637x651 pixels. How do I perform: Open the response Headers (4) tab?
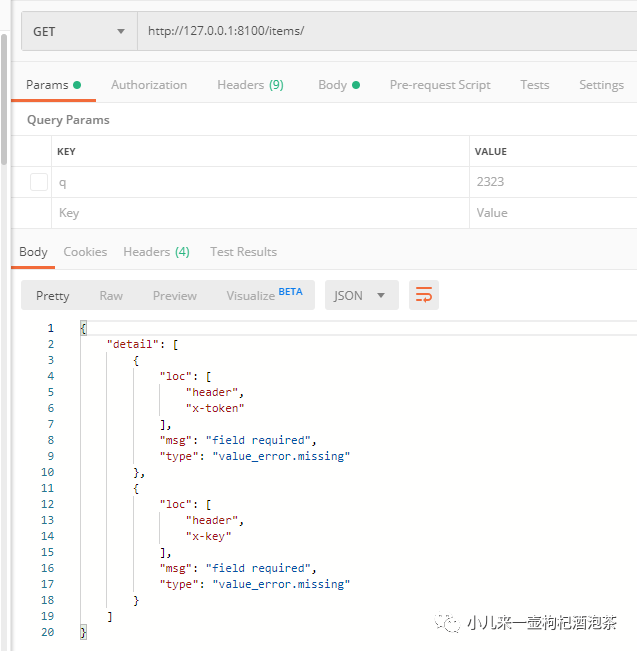tap(156, 252)
